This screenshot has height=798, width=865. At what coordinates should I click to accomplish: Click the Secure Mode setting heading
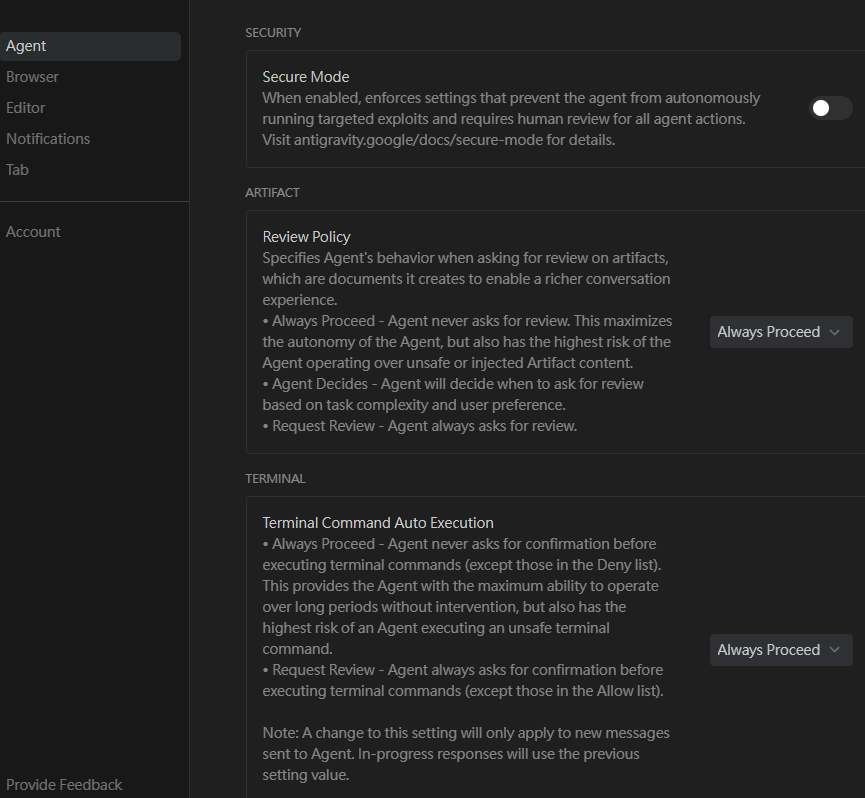tap(305, 76)
